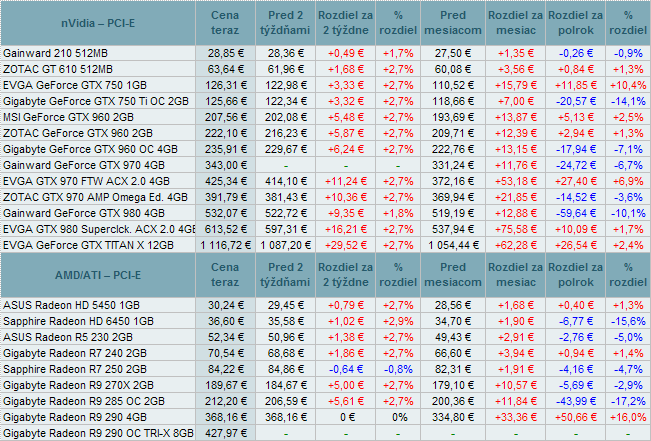Select EVGA GTX 980 Superclck. ACX 2.0 row

tap(99, 229)
